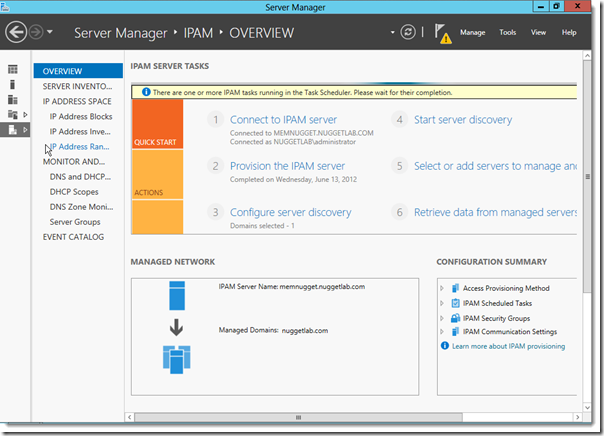Click Connect to IPAM server link
The image size is (604, 436).
(x=284, y=120)
